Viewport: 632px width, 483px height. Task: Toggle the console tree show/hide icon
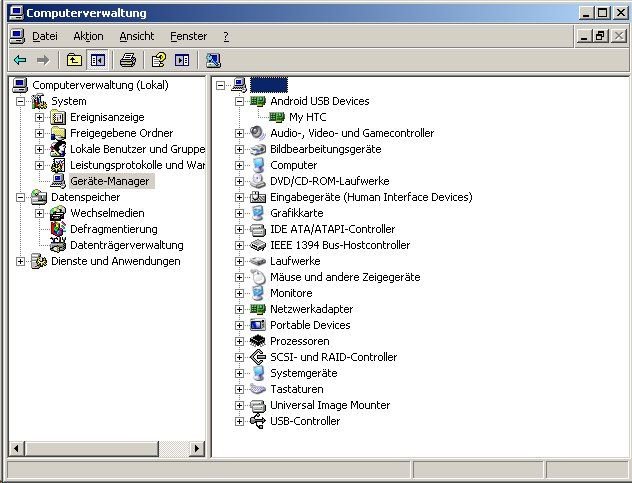[98, 60]
